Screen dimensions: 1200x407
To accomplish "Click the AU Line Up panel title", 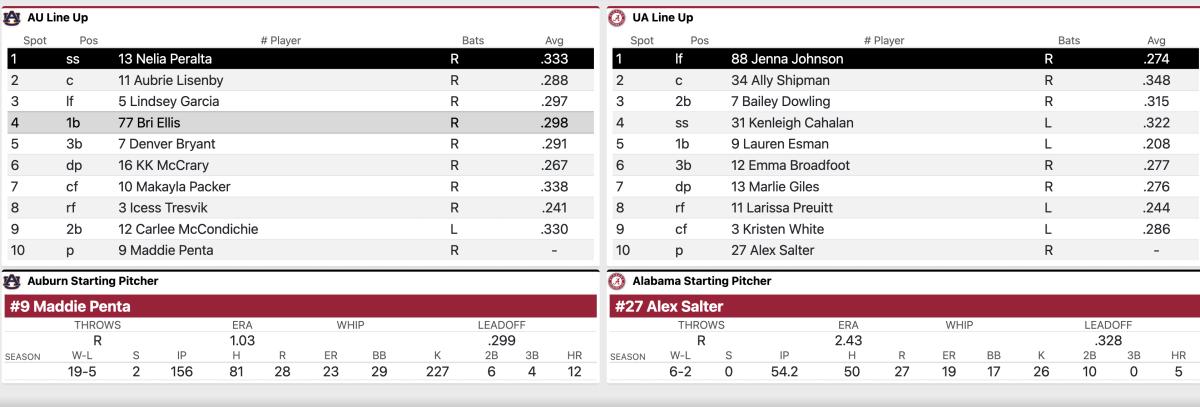I will click(x=58, y=17).
